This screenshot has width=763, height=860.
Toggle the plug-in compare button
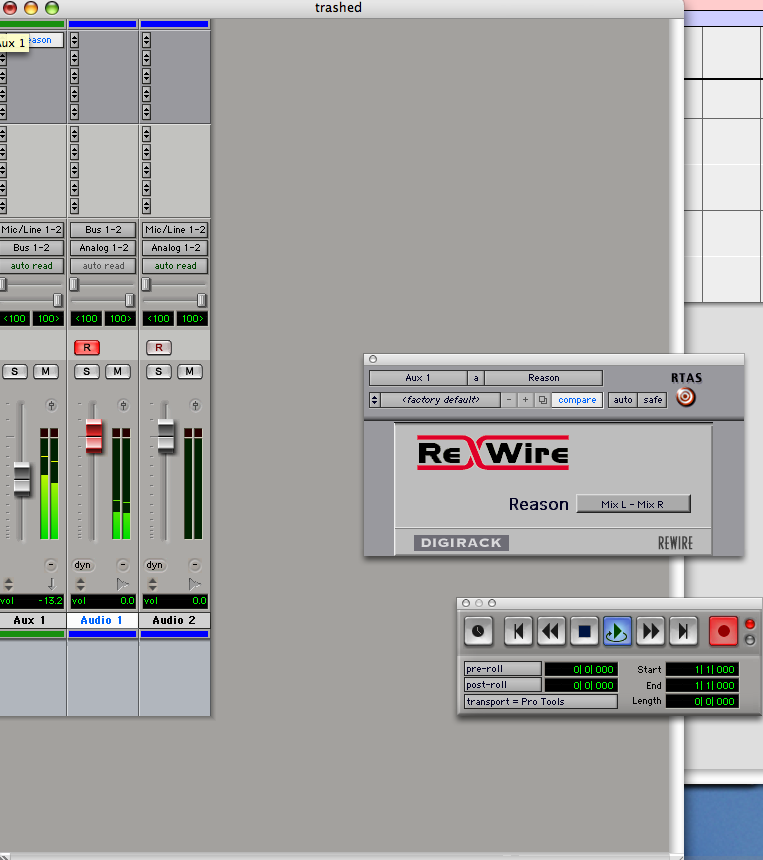[x=577, y=400]
